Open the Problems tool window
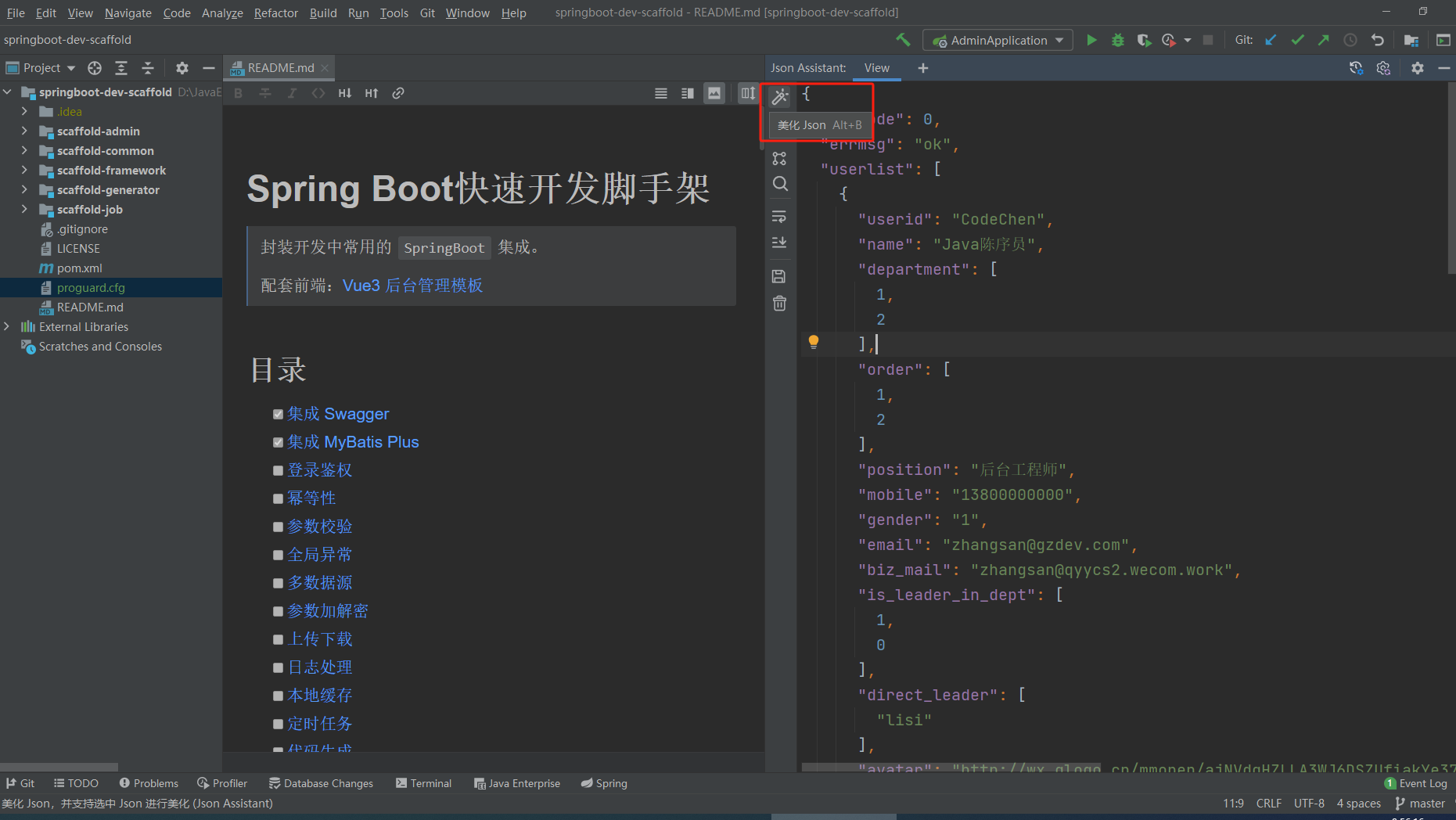 pyautogui.click(x=149, y=783)
